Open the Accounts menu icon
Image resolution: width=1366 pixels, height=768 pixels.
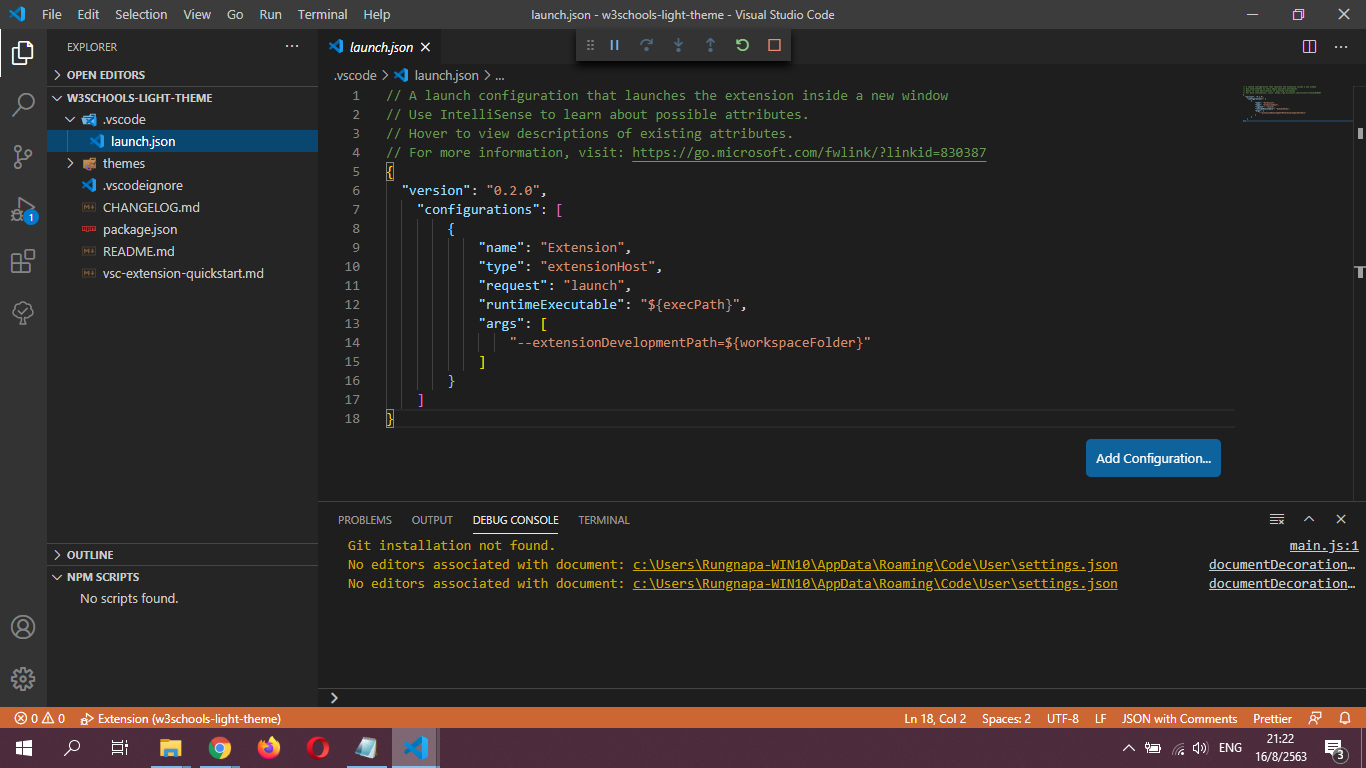(x=23, y=627)
